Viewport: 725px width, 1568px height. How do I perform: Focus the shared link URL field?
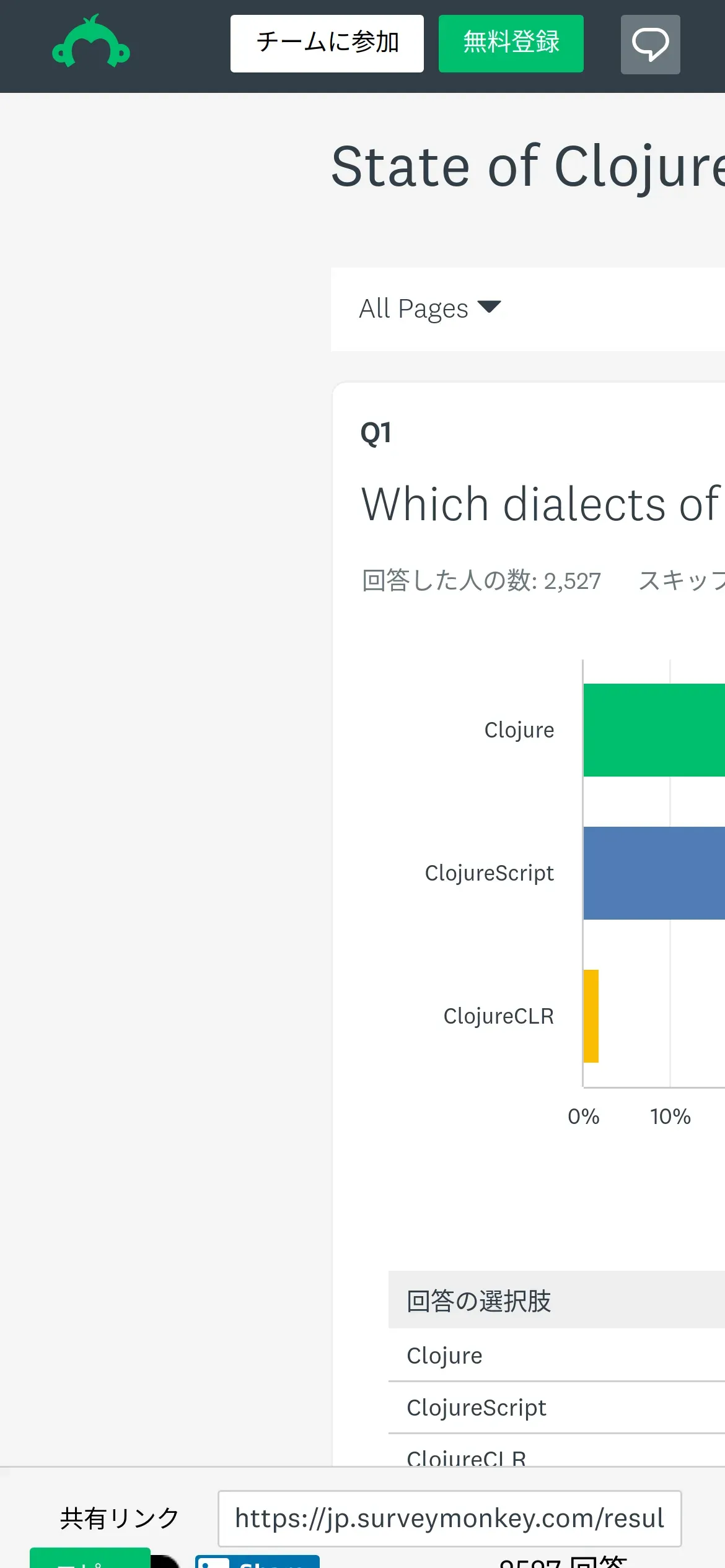pos(449,1518)
